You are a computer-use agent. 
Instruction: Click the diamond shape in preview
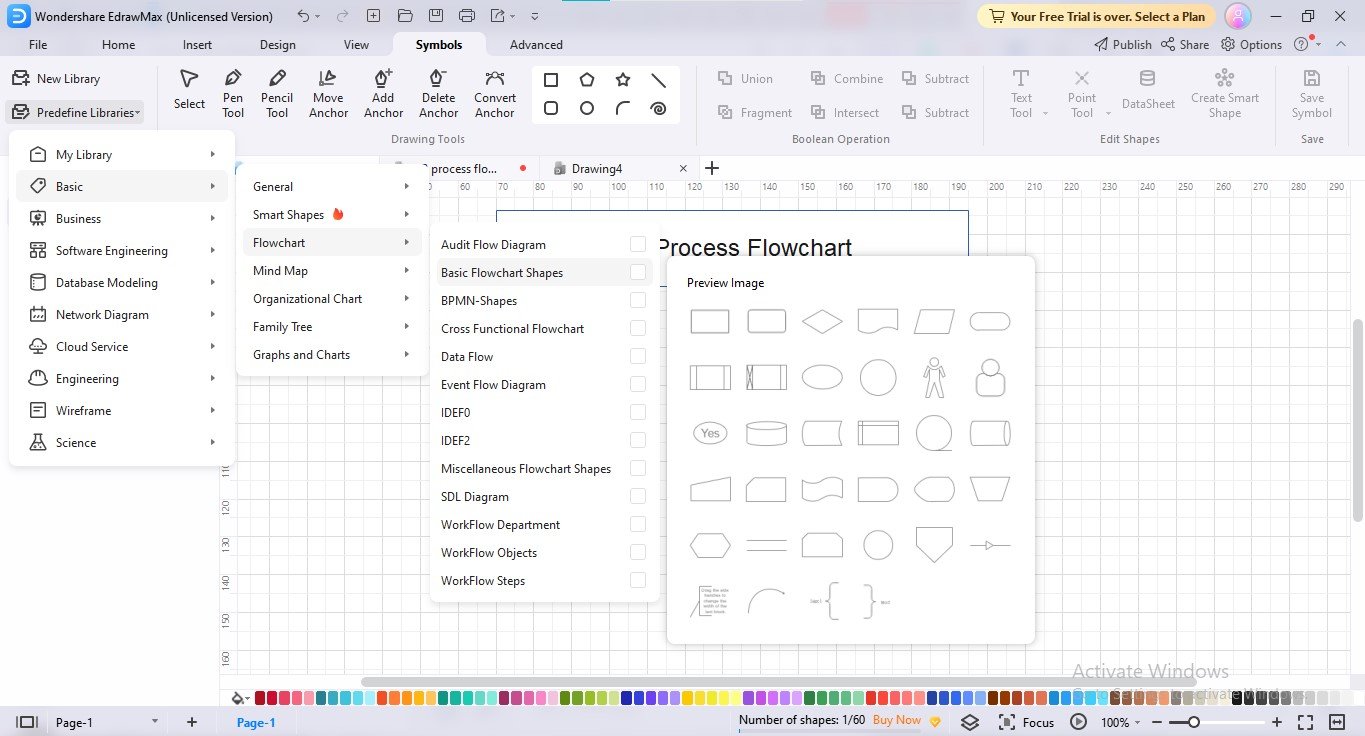(x=822, y=321)
